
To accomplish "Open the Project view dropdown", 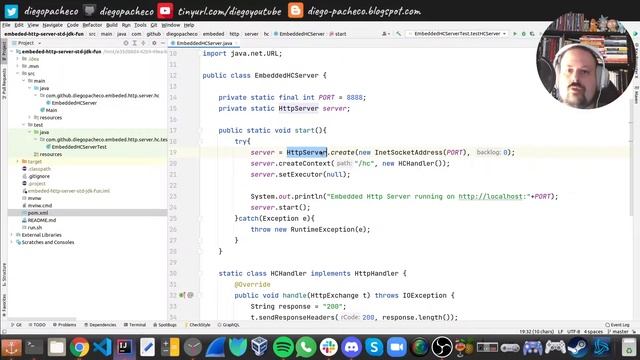I will (x=27, y=43).
